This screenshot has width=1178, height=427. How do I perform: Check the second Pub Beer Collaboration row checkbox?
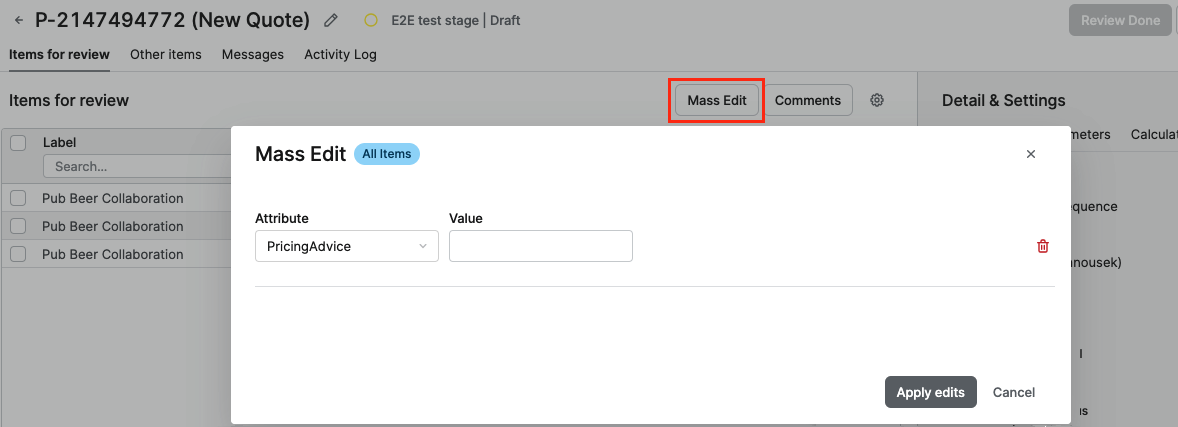(18, 226)
